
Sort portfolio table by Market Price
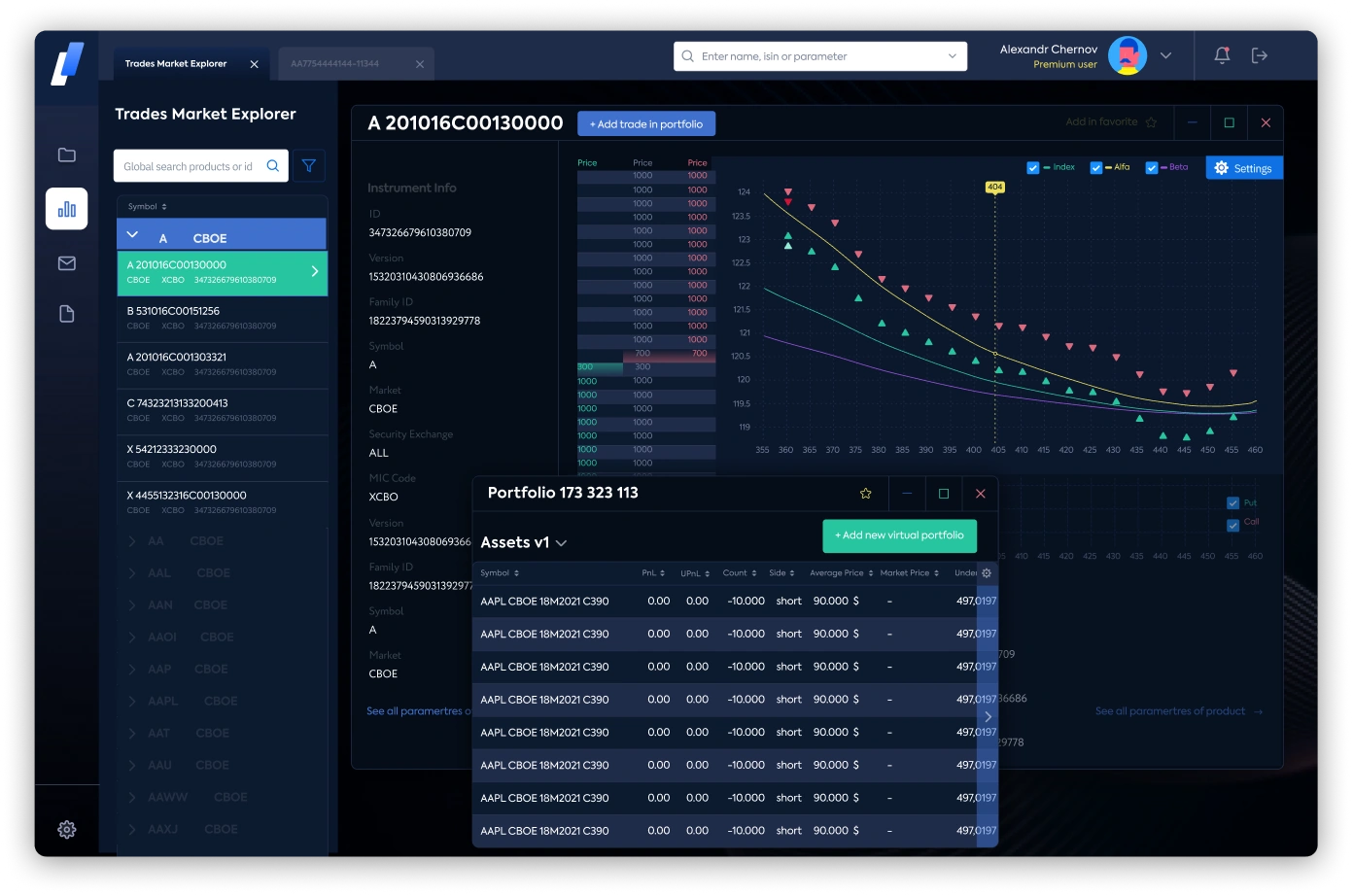pos(910,573)
